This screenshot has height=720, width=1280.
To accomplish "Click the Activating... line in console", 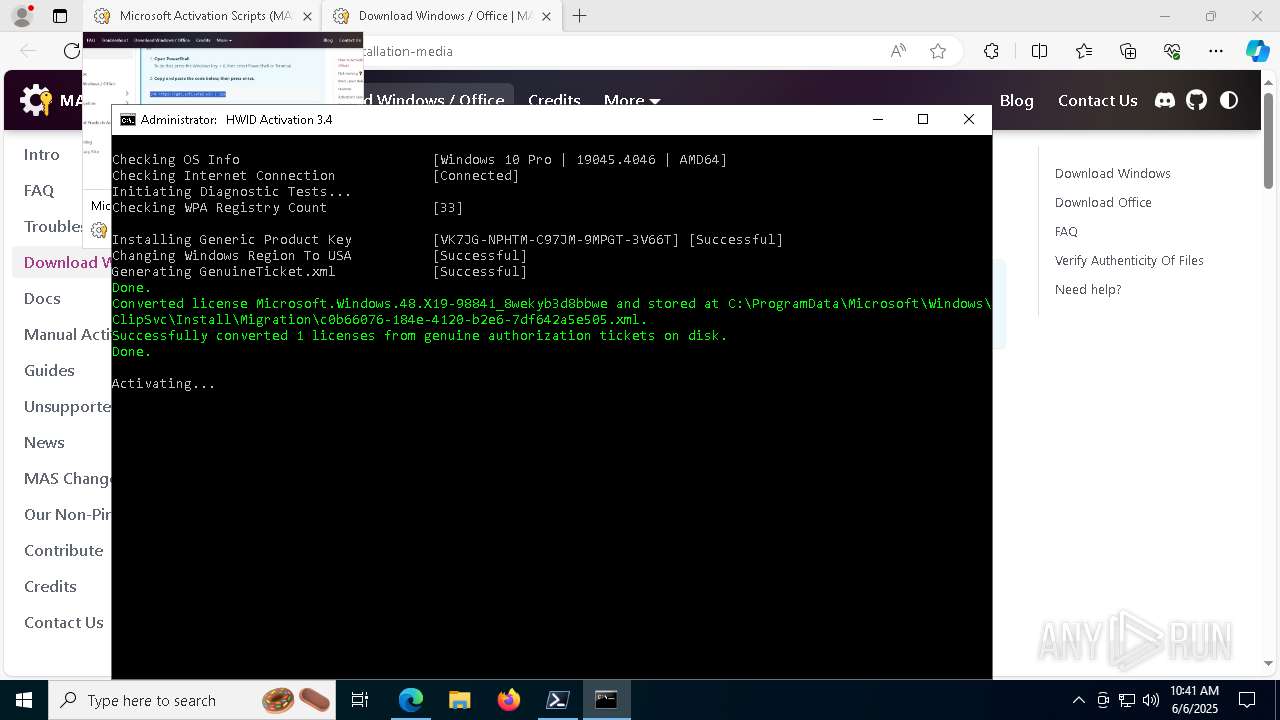I will point(163,383).
